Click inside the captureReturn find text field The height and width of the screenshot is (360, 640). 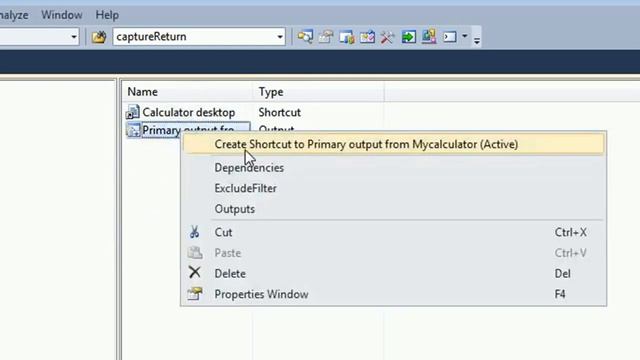coord(194,37)
